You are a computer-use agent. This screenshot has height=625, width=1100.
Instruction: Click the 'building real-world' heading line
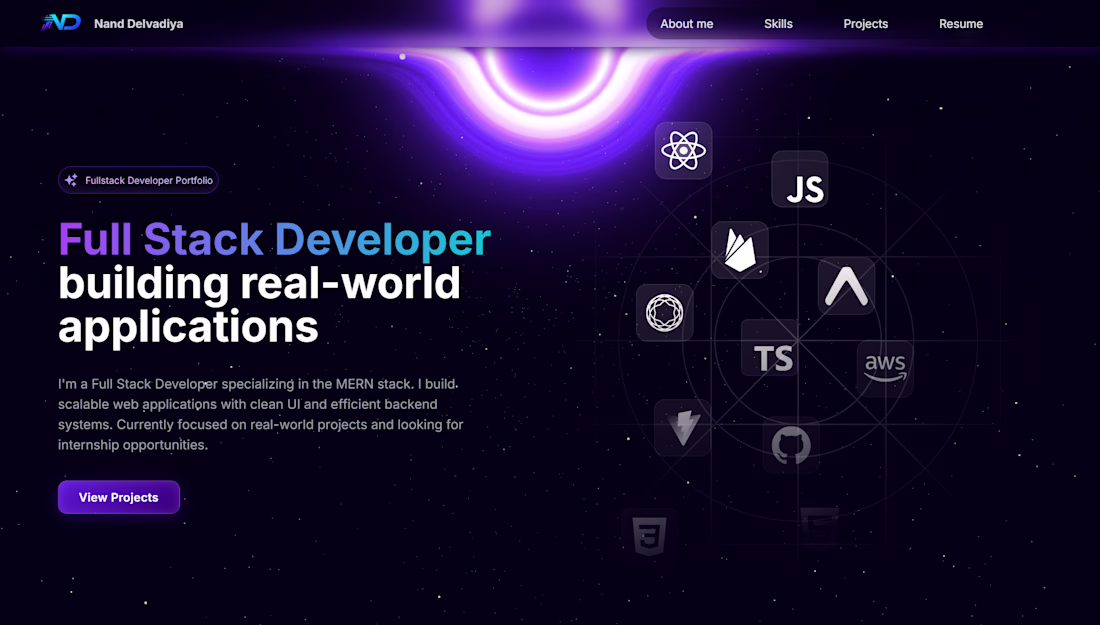pos(259,283)
